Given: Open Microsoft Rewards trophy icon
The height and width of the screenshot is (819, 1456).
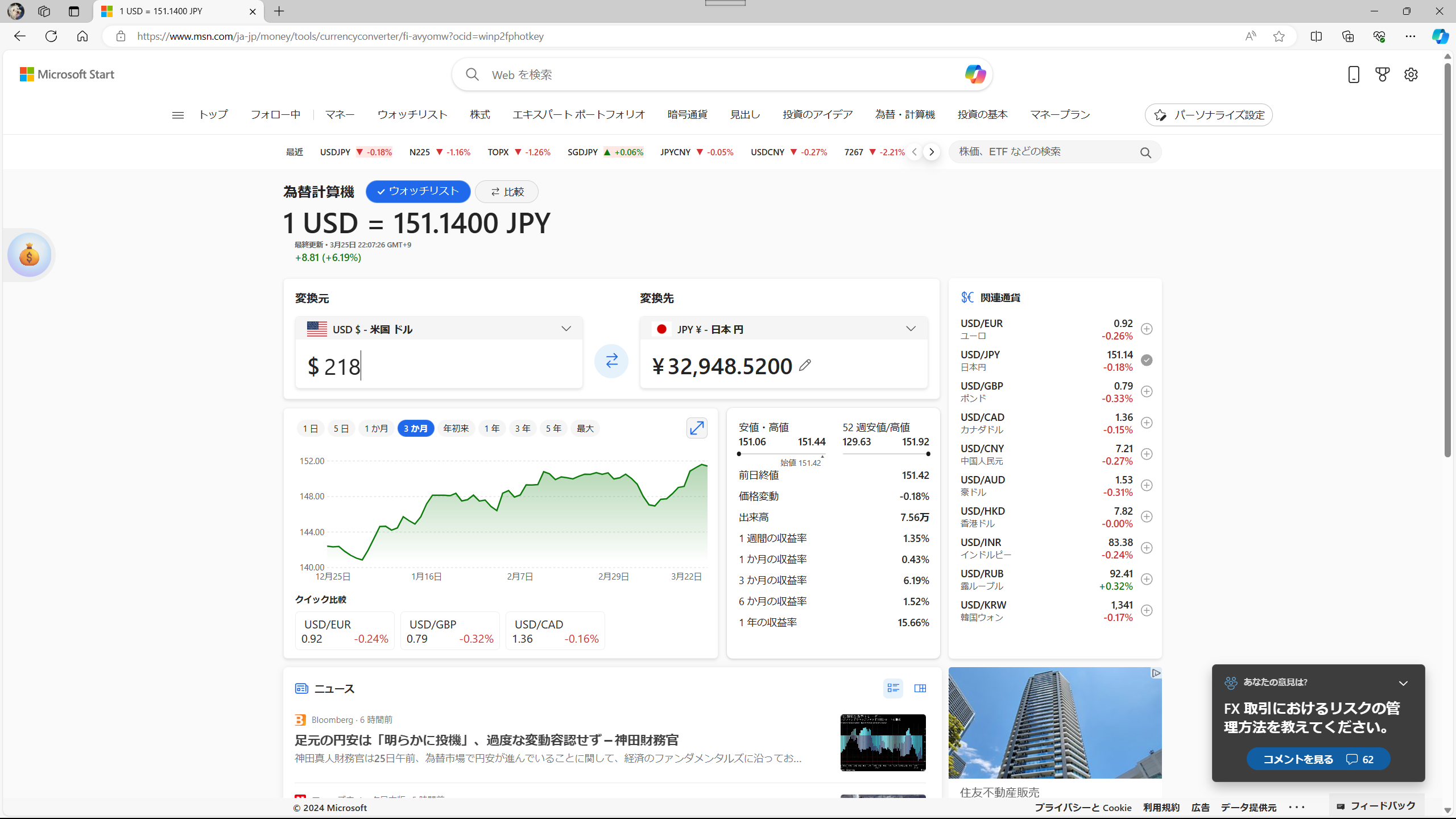Looking at the screenshot, I should click(1382, 75).
